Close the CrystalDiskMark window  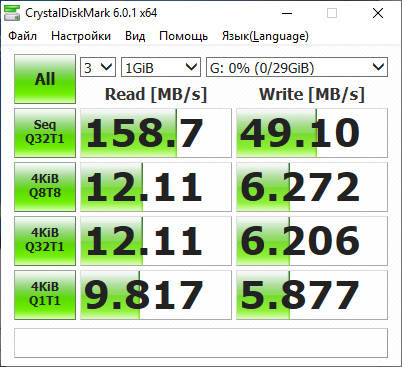[378, 13]
